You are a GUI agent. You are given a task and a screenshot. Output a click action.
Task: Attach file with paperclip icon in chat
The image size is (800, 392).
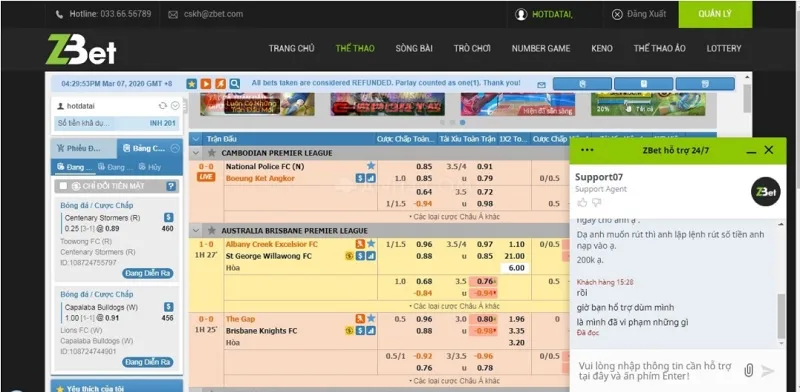click(748, 371)
